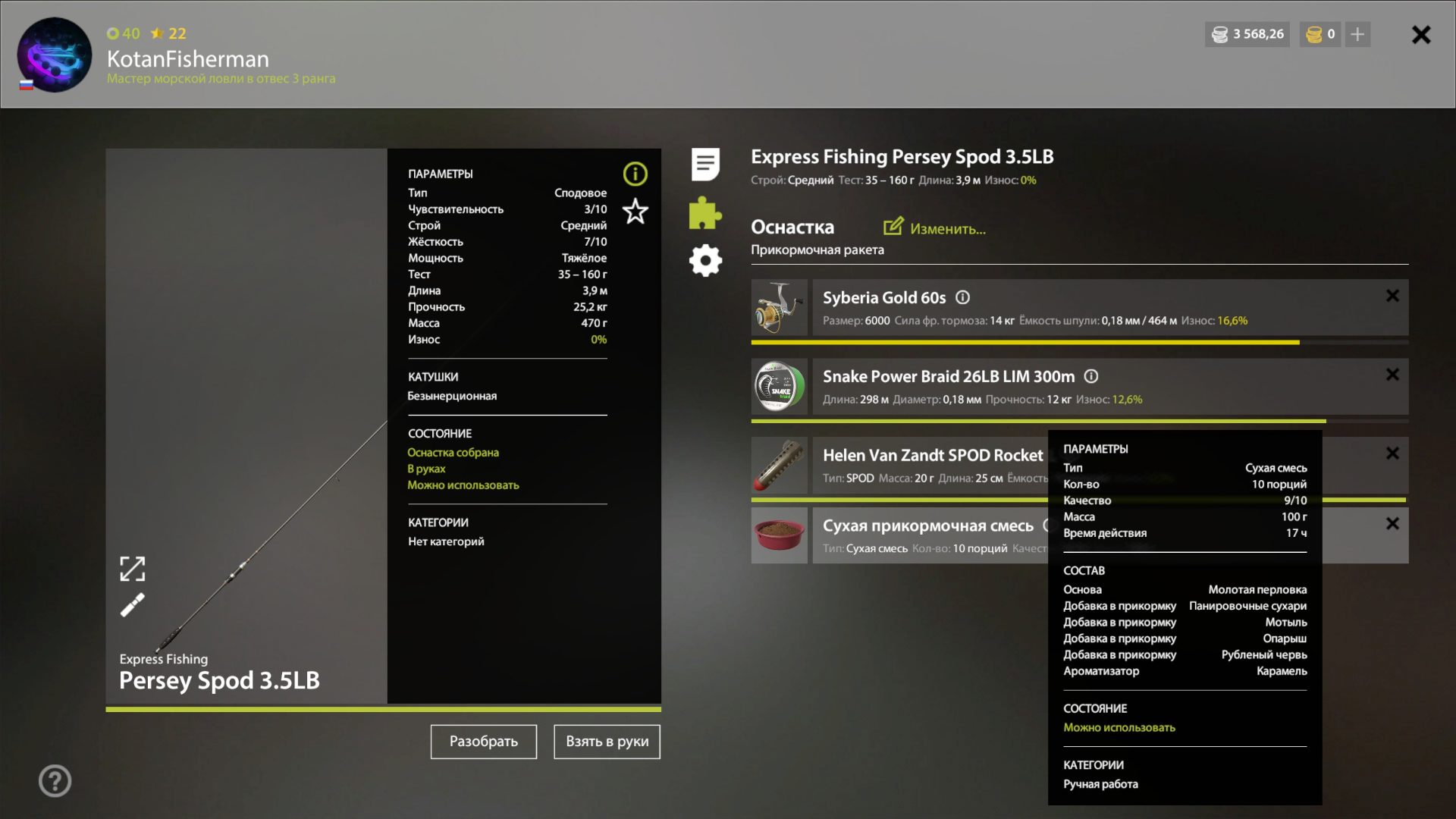Click the Панировочные сухари additive value
Viewport: 1456px width, 819px height.
(x=1247, y=606)
